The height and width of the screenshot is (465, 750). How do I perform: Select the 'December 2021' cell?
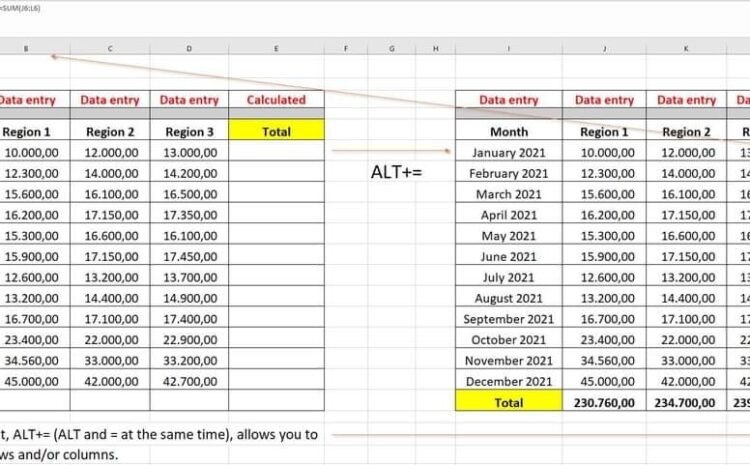point(508,381)
